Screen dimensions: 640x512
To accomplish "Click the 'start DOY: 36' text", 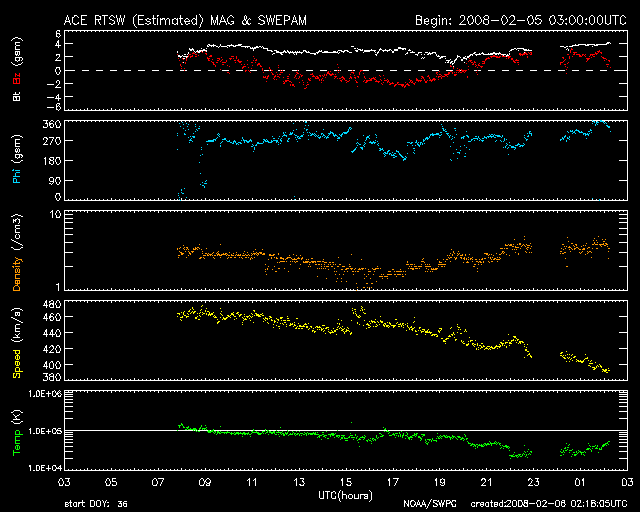I will pyautogui.click(x=96, y=504).
